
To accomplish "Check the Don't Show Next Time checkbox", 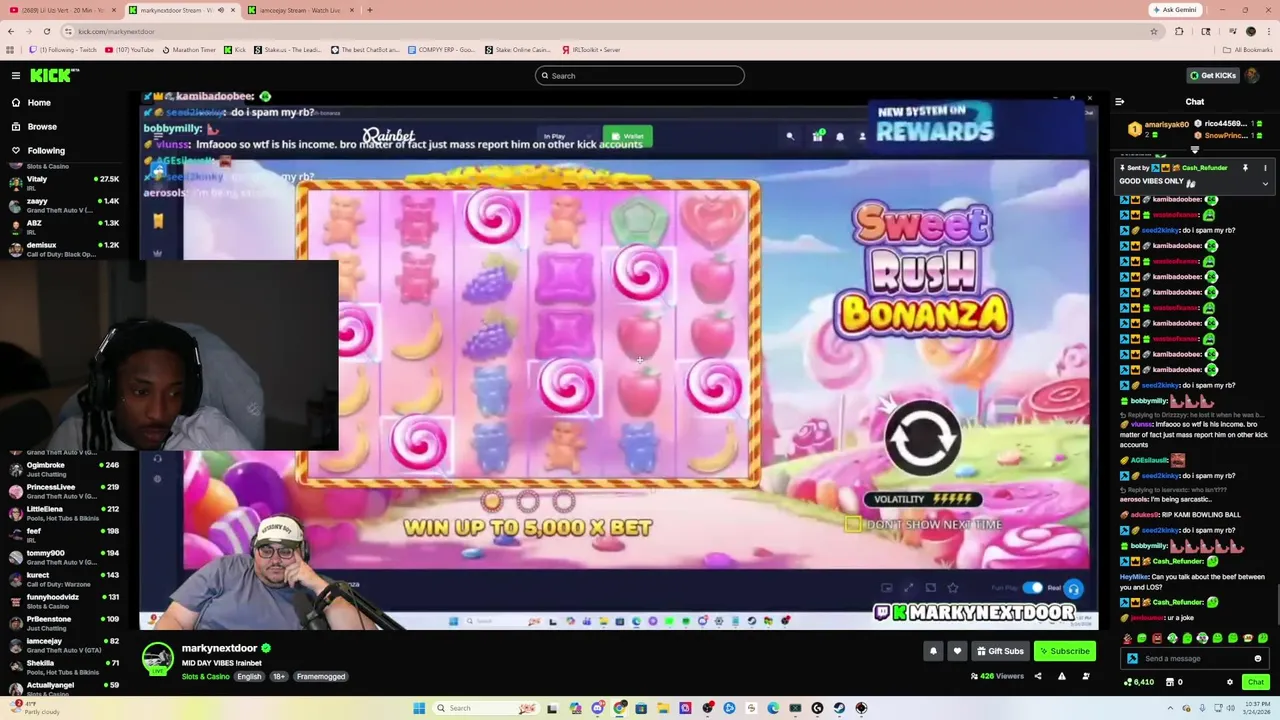I will pos(852,524).
